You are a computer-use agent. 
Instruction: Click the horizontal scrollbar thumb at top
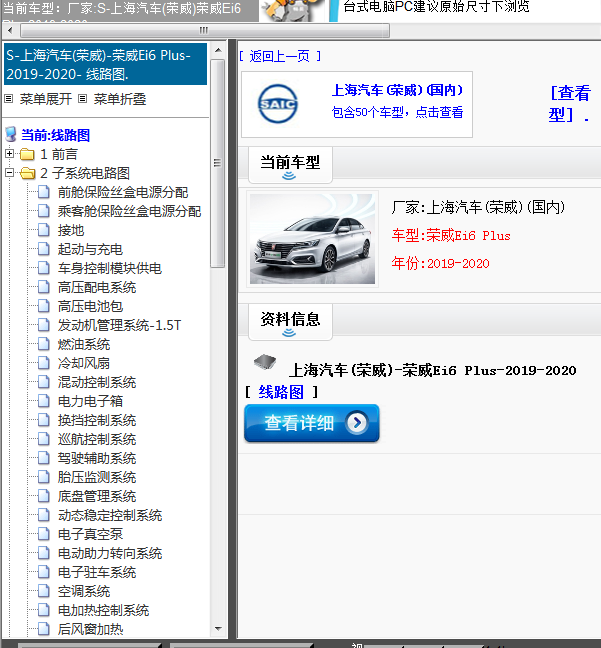pos(205,30)
